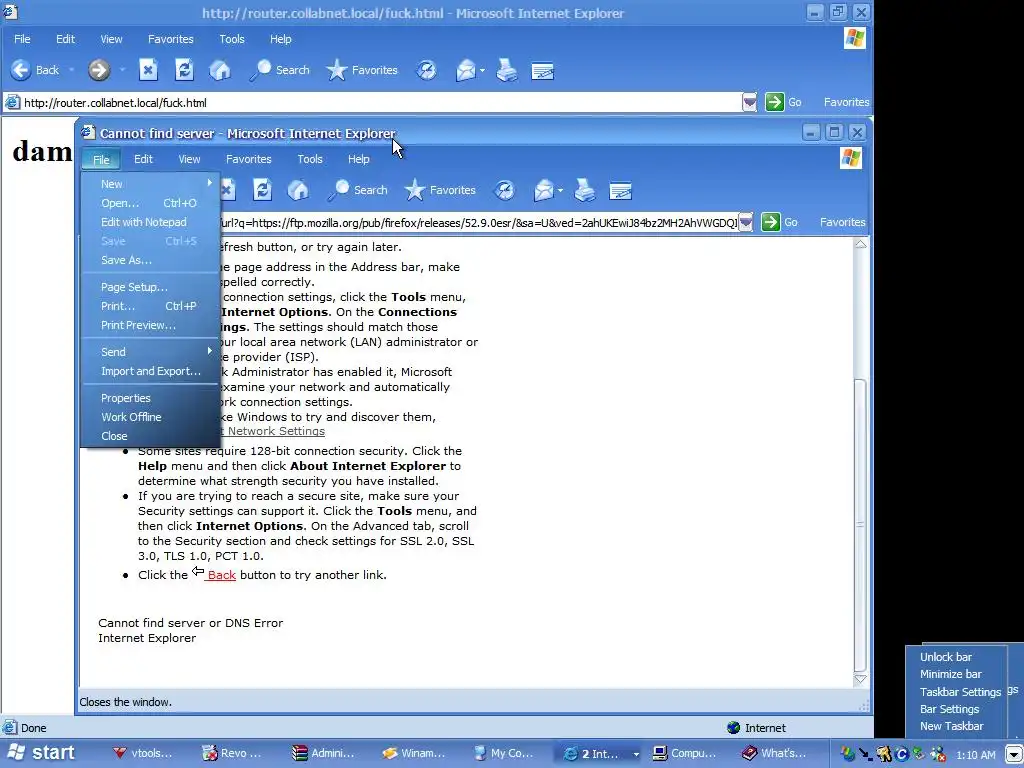Open Favorites star in rear browser toolbar

click(x=362, y=70)
